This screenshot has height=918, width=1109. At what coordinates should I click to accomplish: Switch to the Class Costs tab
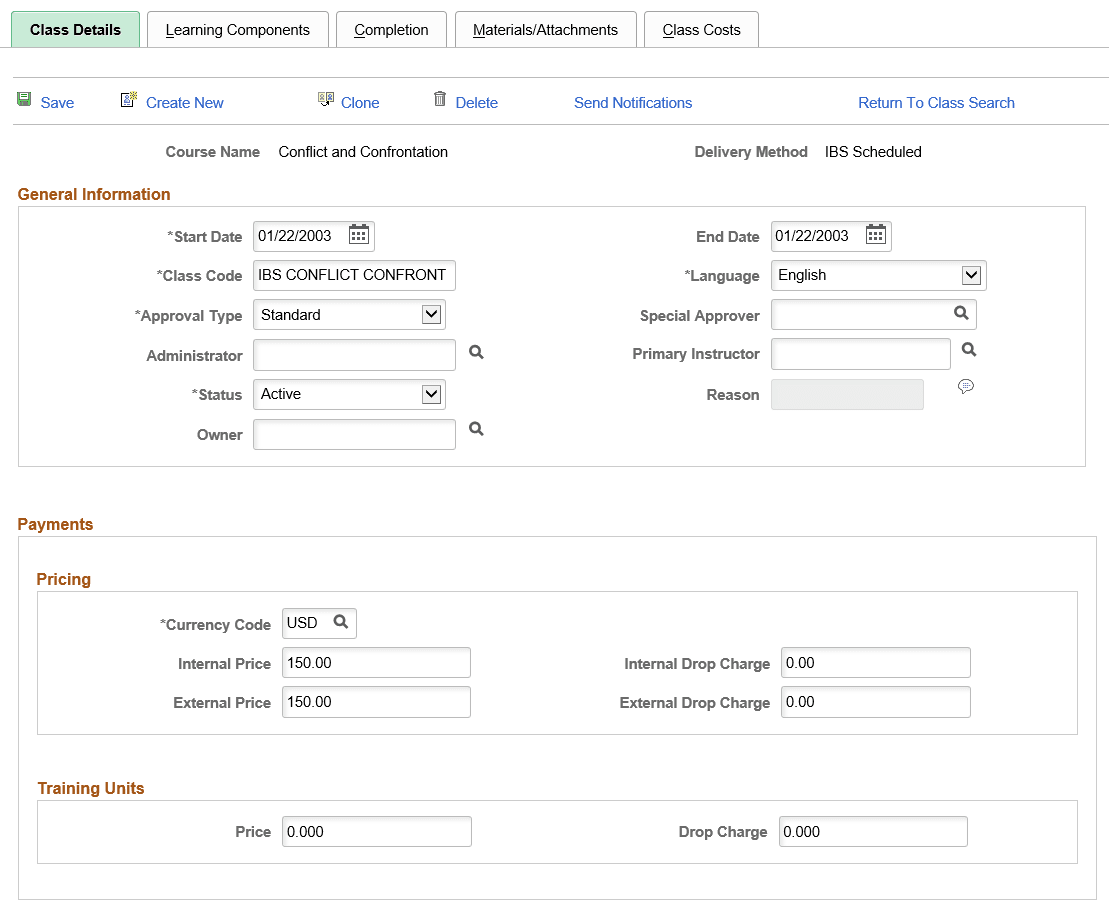pos(701,30)
